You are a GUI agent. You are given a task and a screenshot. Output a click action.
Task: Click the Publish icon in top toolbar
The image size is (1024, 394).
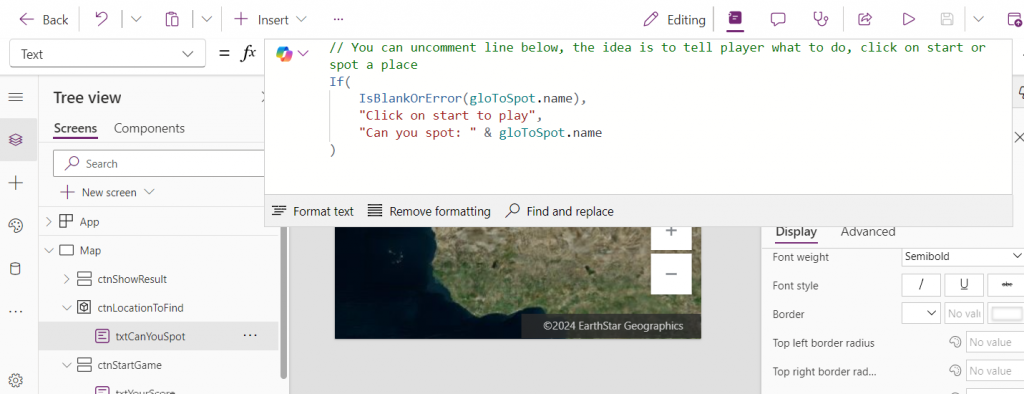click(1014, 20)
